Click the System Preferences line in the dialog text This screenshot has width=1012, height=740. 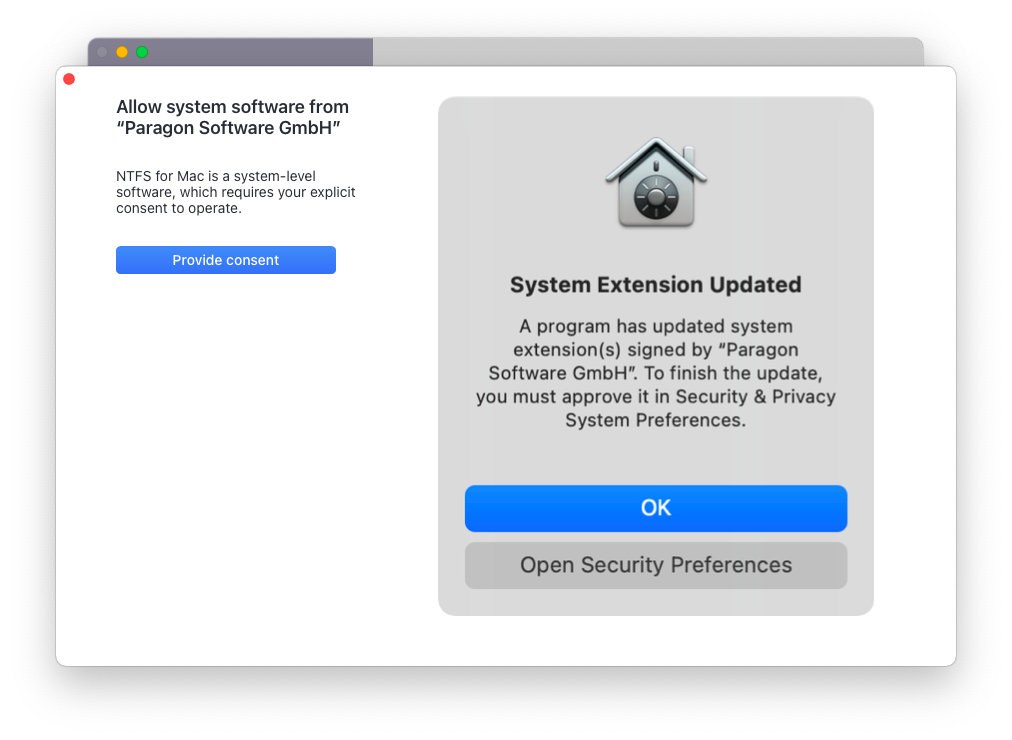click(x=656, y=420)
